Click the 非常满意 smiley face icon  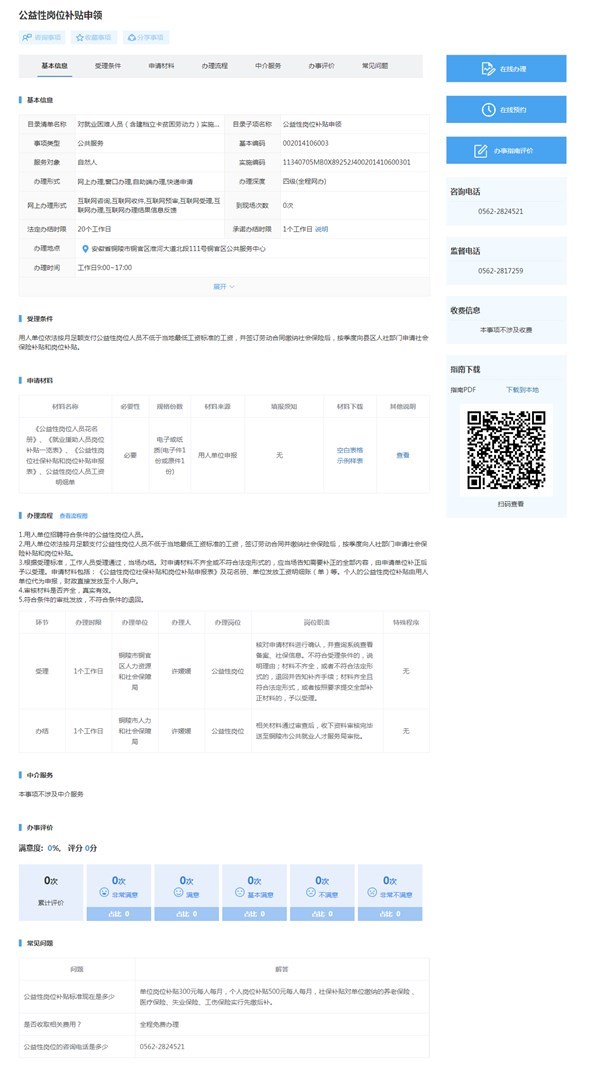[x=119, y=892]
